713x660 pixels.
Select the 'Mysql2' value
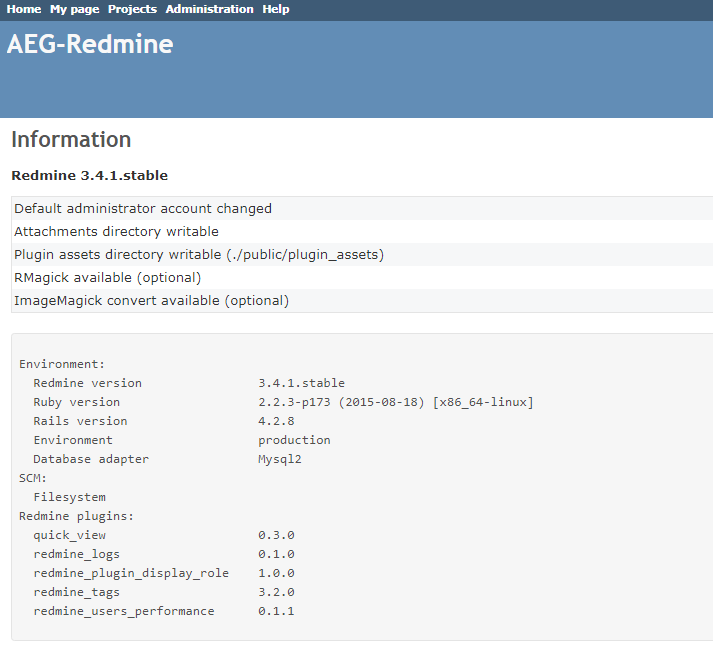(x=280, y=459)
